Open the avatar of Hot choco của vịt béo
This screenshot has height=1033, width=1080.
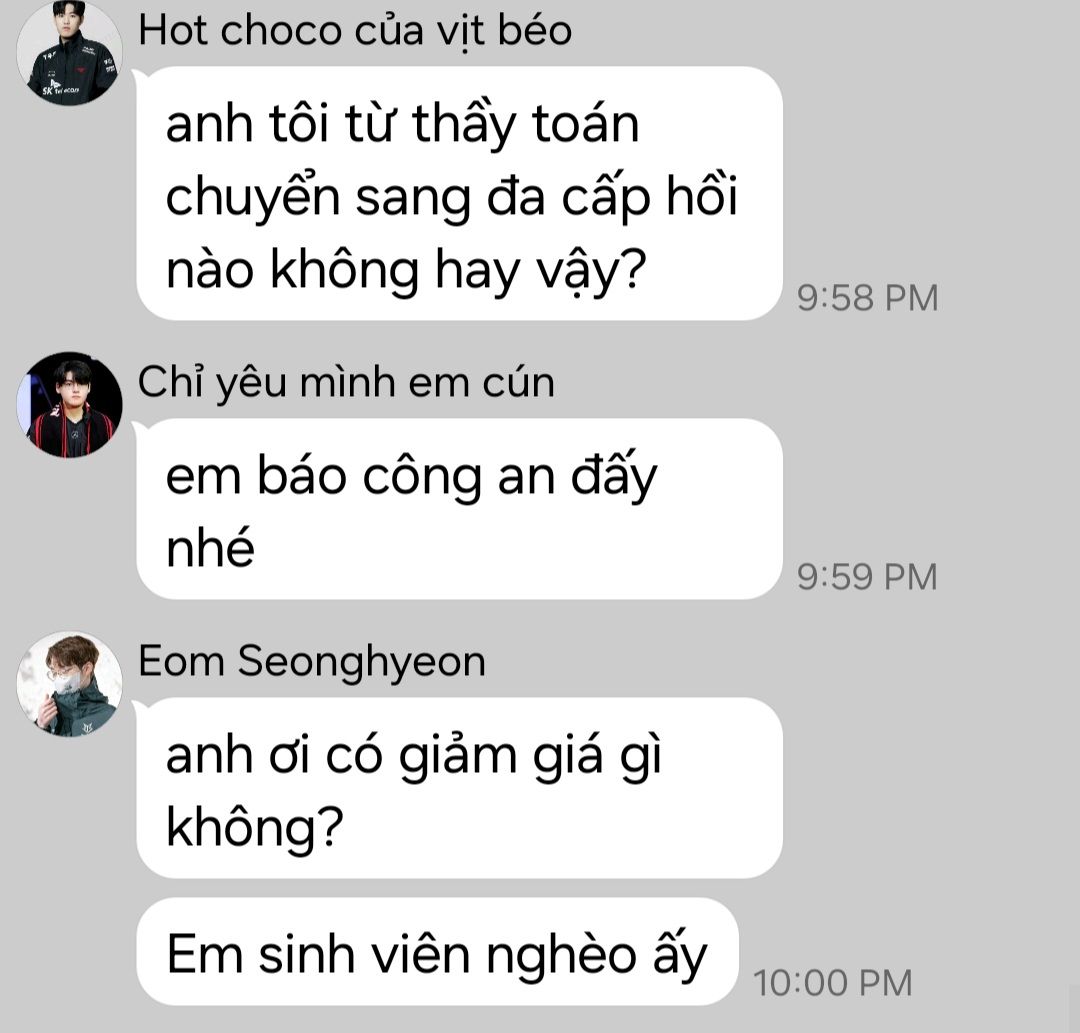click(x=69, y=53)
